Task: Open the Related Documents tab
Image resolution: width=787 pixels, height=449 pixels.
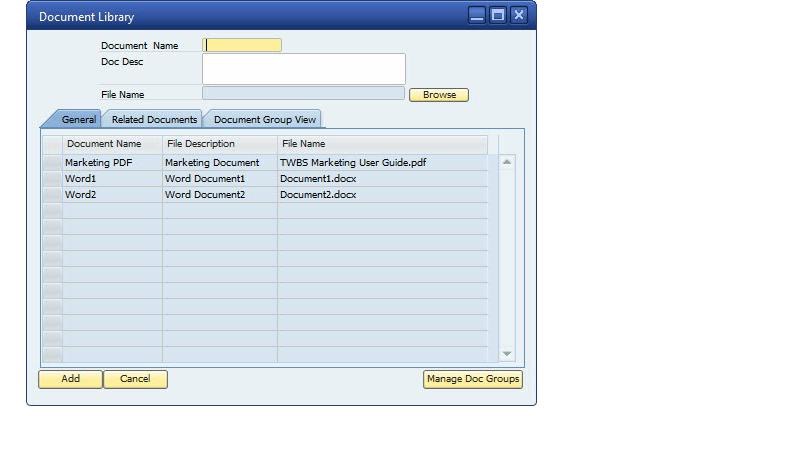Action: (x=154, y=119)
